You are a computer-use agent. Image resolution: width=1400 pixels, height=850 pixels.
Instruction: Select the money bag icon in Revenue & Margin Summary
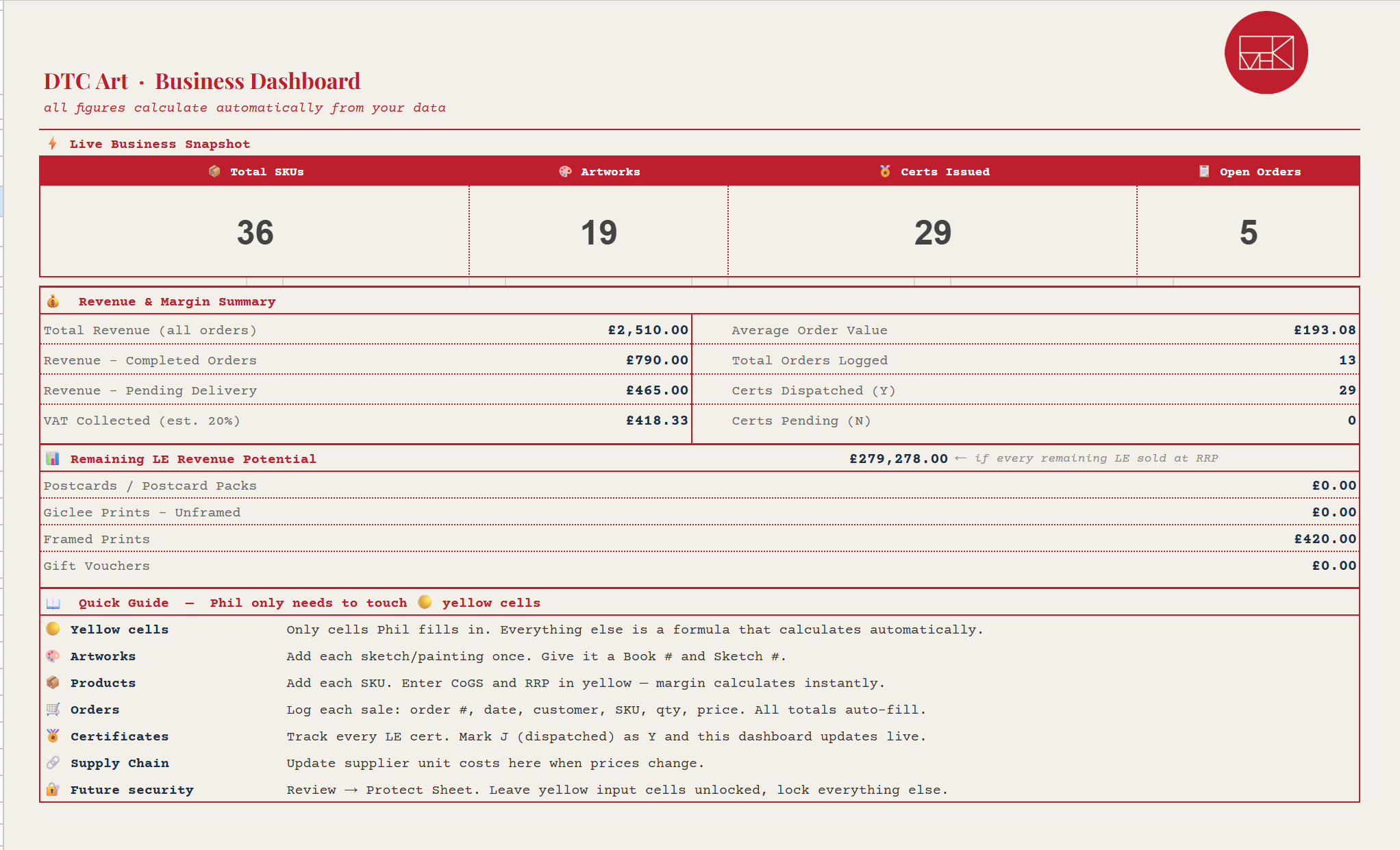pyautogui.click(x=53, y=301)
